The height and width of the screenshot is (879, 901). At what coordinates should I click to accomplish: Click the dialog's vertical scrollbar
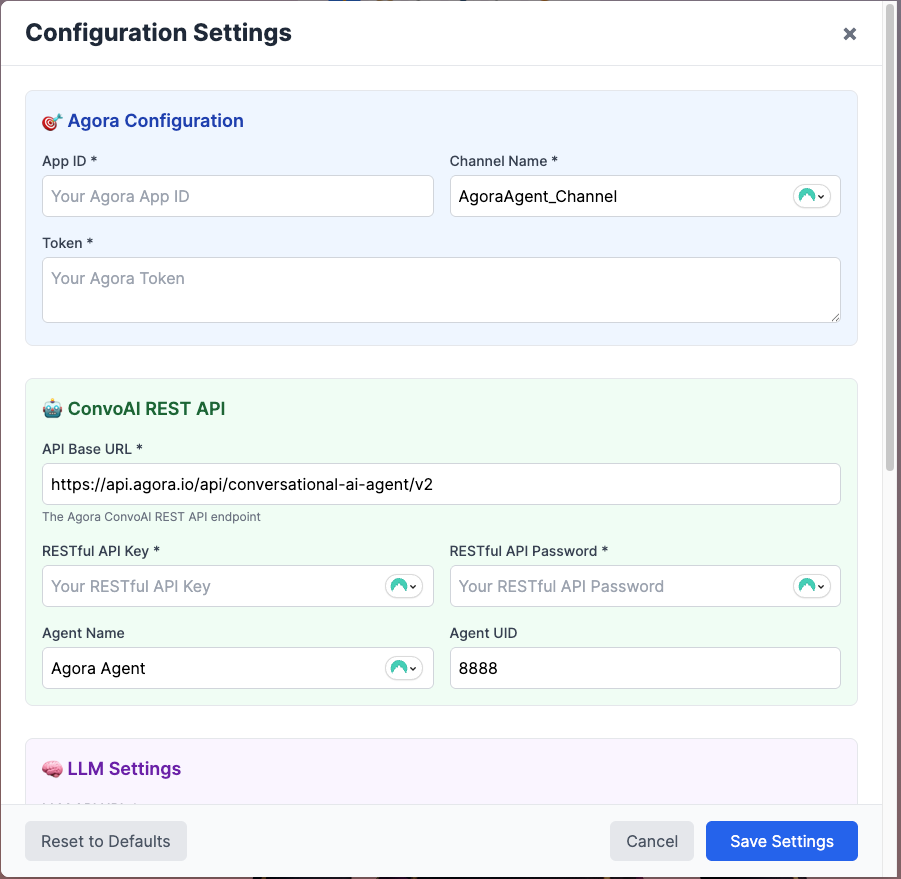coord(890,240)
